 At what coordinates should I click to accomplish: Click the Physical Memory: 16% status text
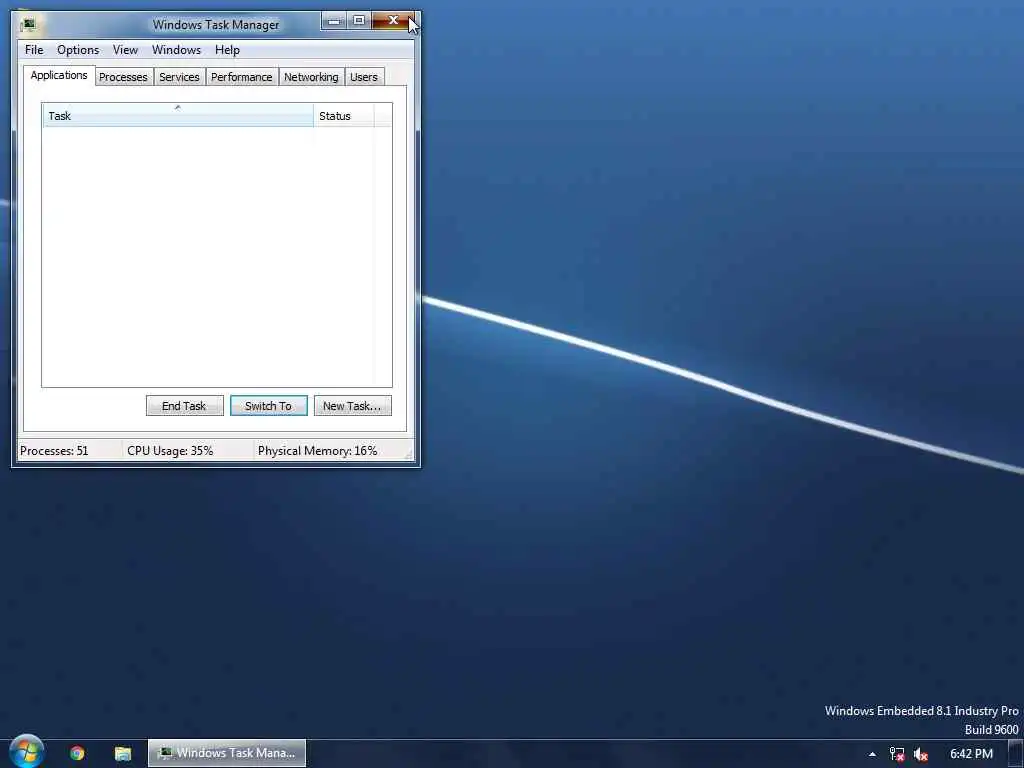(317, 451)
